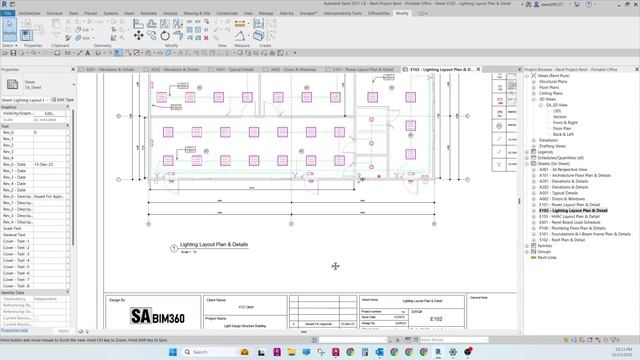Toggle the Rev_2 checkbox in Properties
This screenshot has width=640, height=360.
68,145
